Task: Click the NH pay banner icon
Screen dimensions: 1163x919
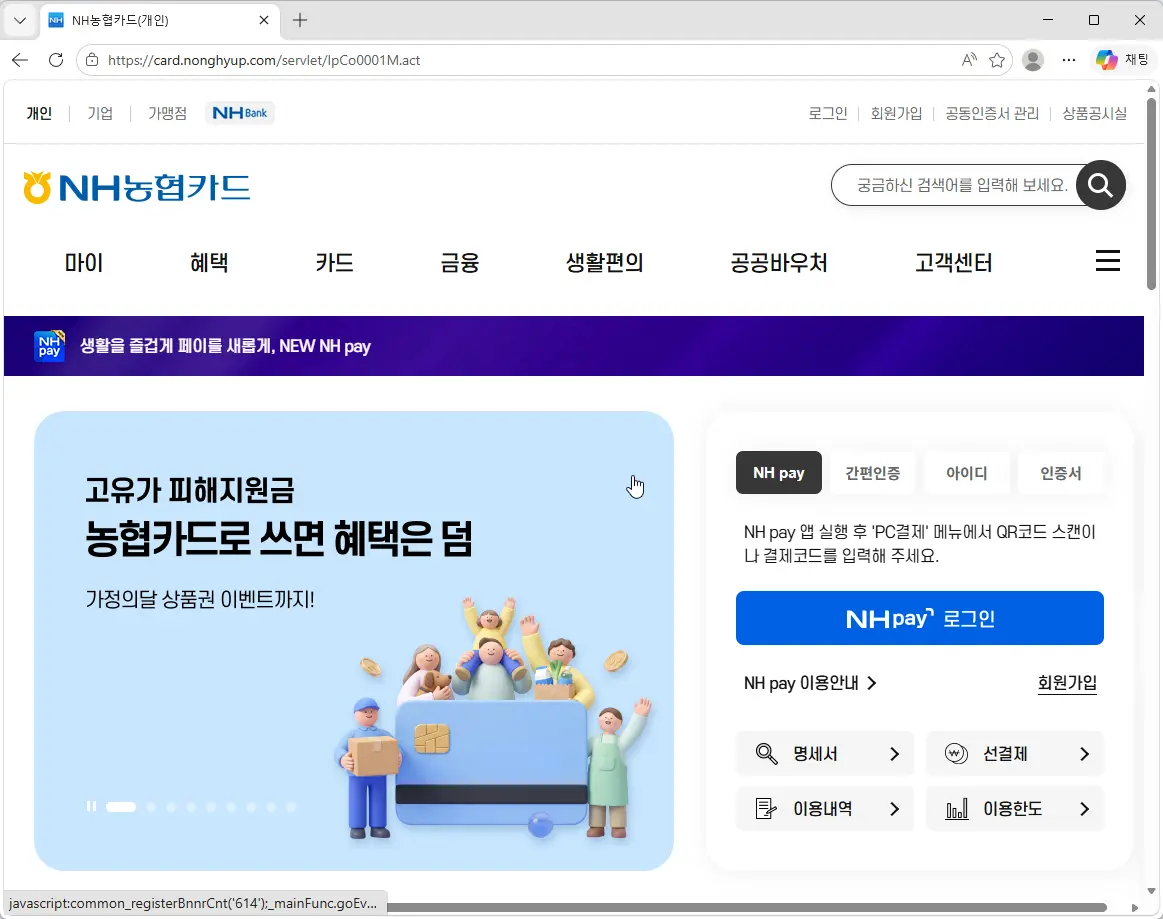Action: tap(50, 346)
